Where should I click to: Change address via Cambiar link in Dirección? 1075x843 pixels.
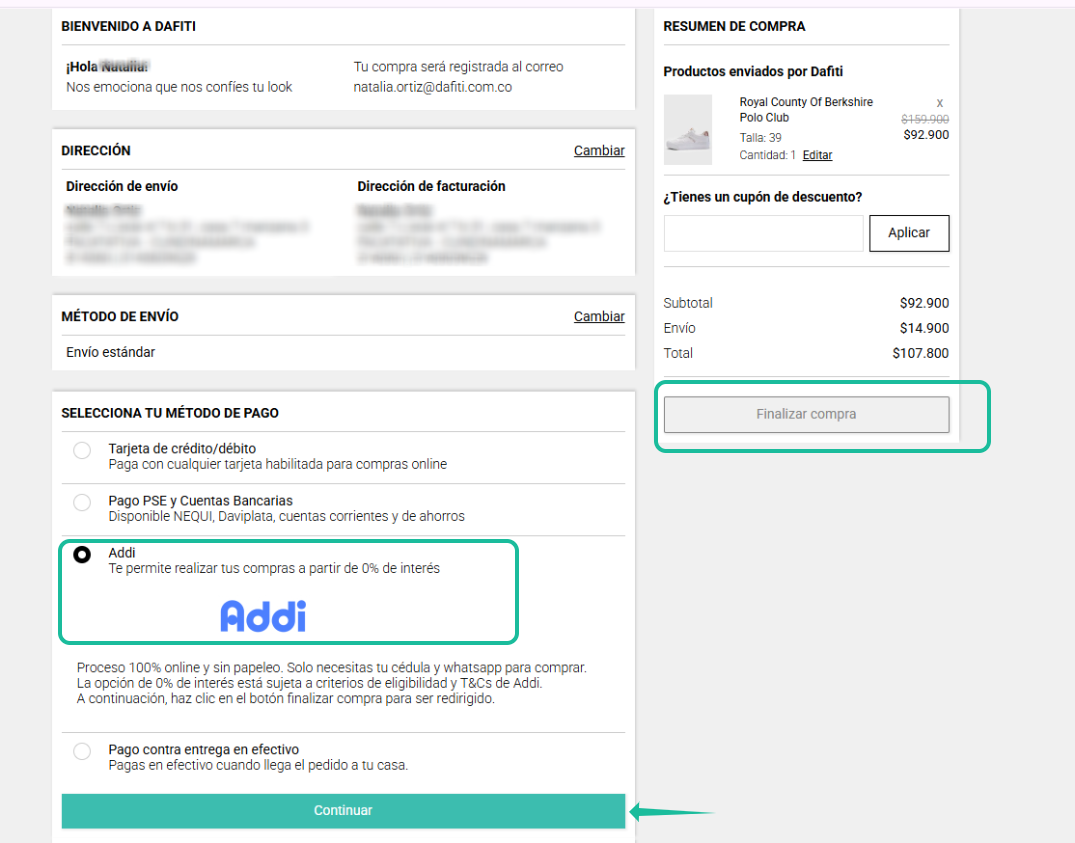[x=599, y=151]
